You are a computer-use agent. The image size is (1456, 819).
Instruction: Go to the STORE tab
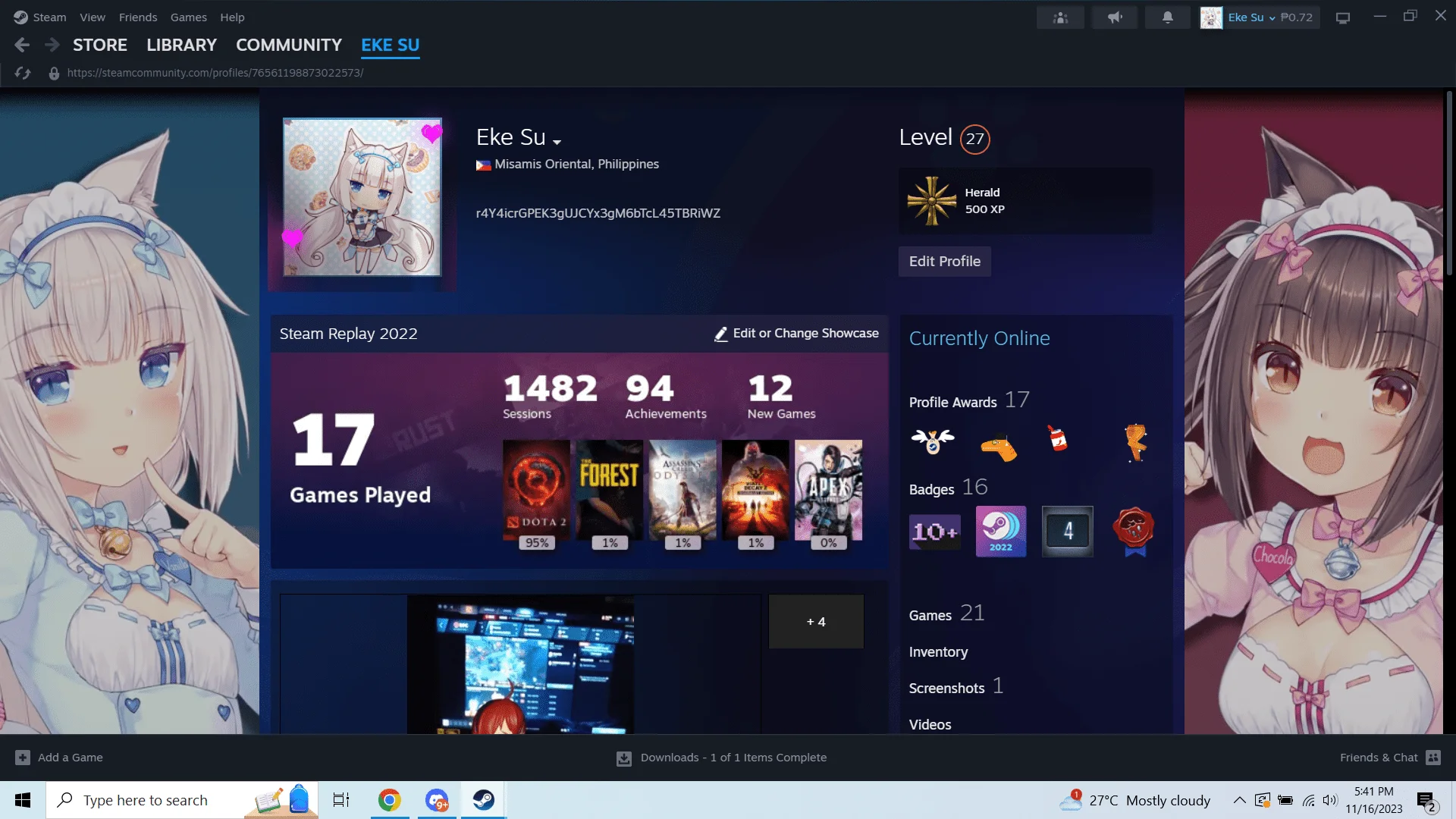click(100, 45)
